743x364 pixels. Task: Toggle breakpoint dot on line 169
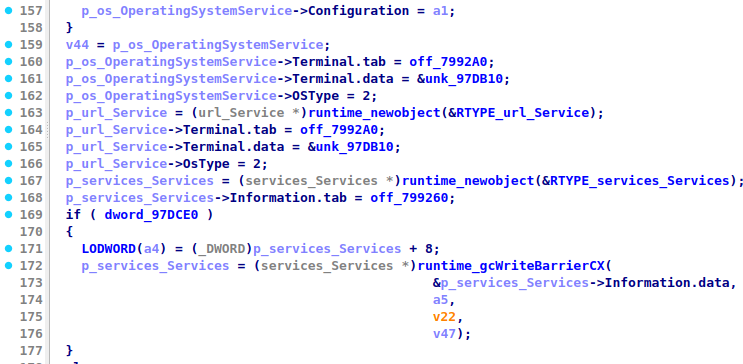(x=8, y=215)
